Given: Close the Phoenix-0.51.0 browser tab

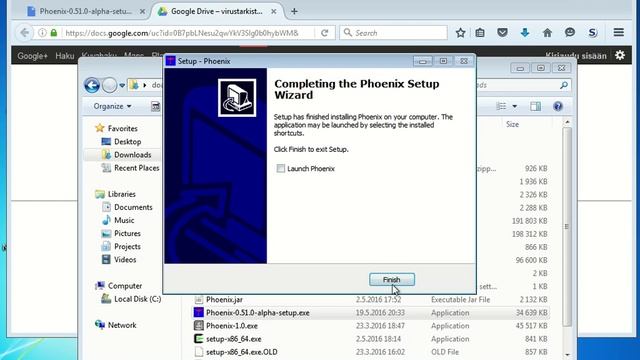Looking at the screenshot, I should [x=142, y=11].
